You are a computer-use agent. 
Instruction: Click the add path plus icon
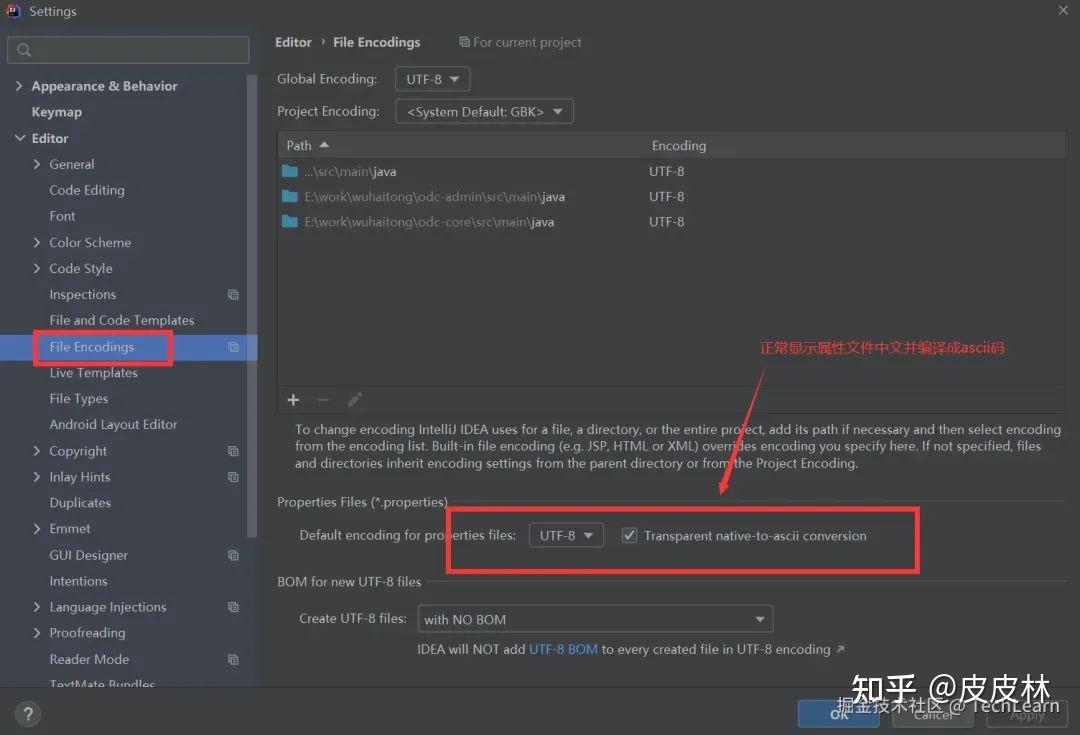(x=293, y=400)
